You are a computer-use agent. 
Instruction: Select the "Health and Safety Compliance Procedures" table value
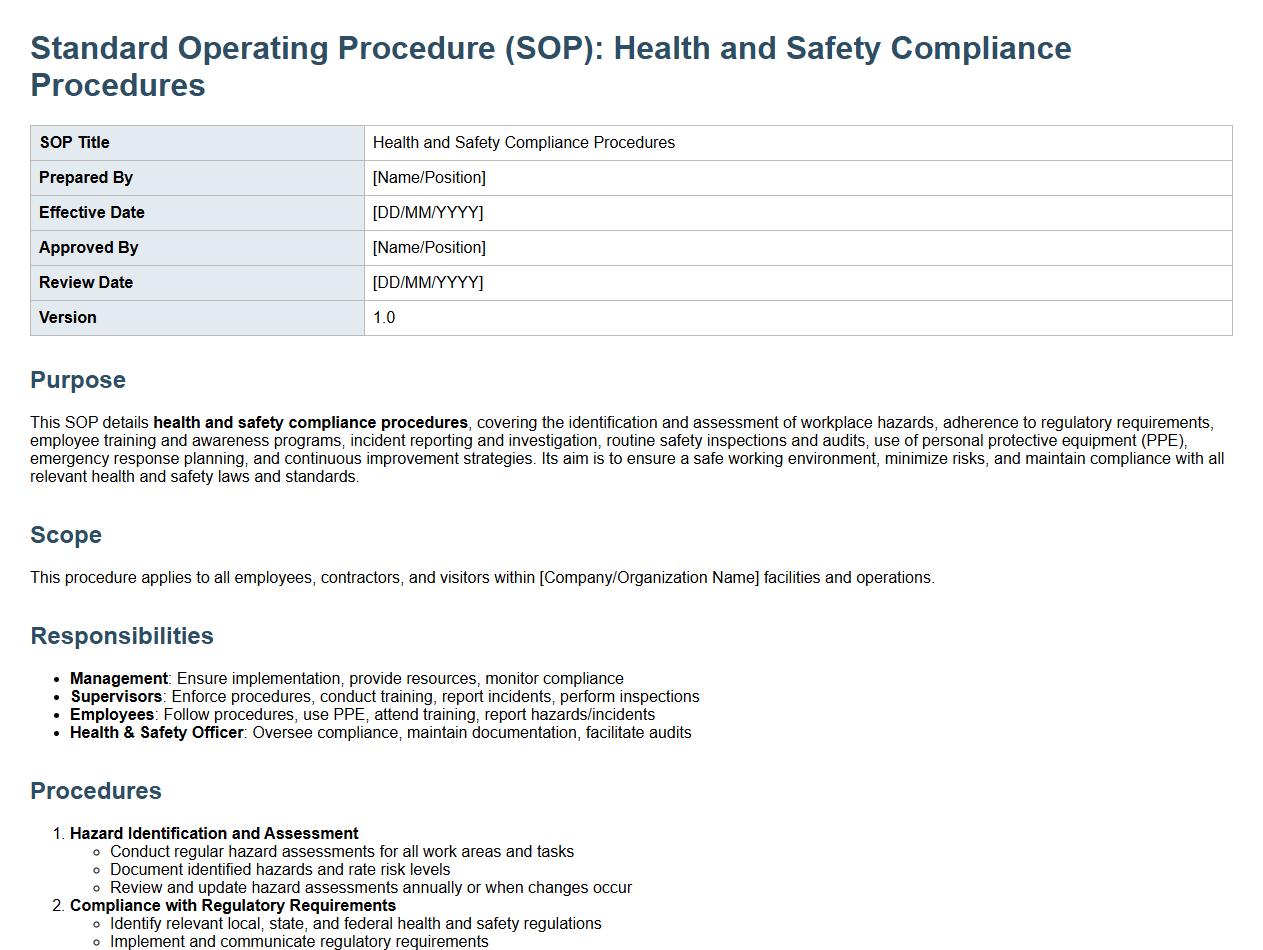tap(523, 143)
